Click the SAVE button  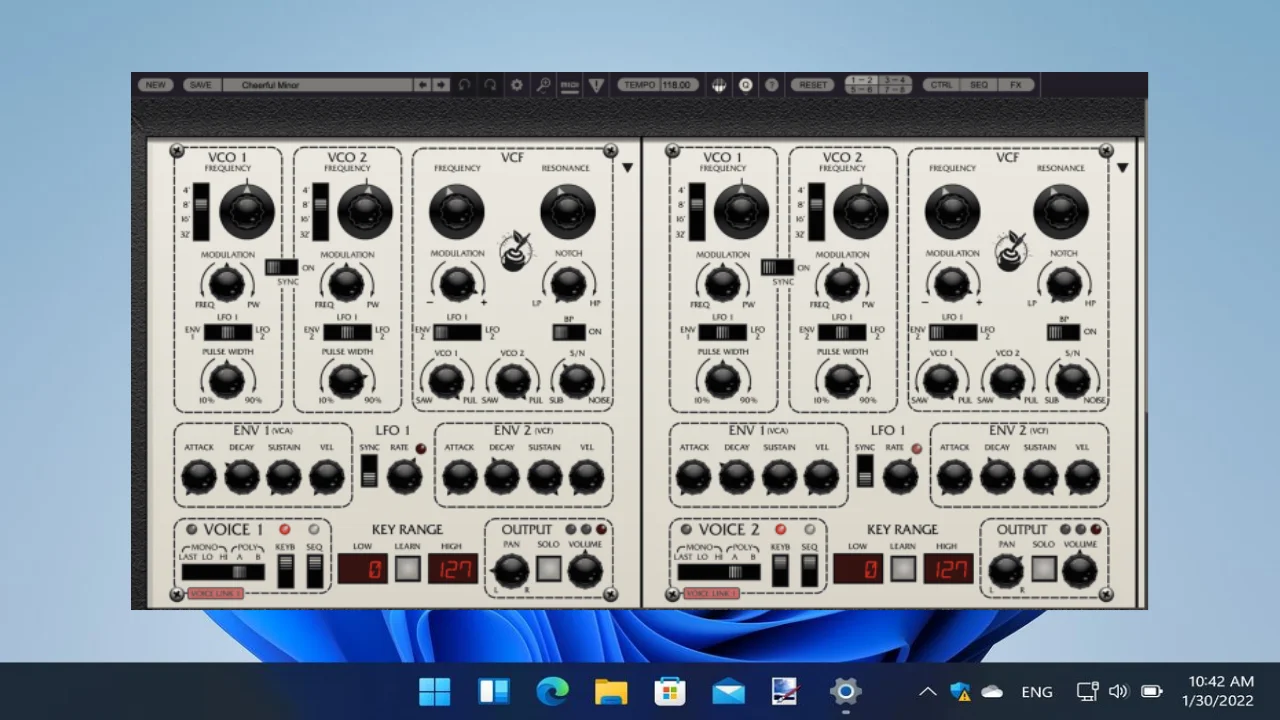tap(201, 85)
